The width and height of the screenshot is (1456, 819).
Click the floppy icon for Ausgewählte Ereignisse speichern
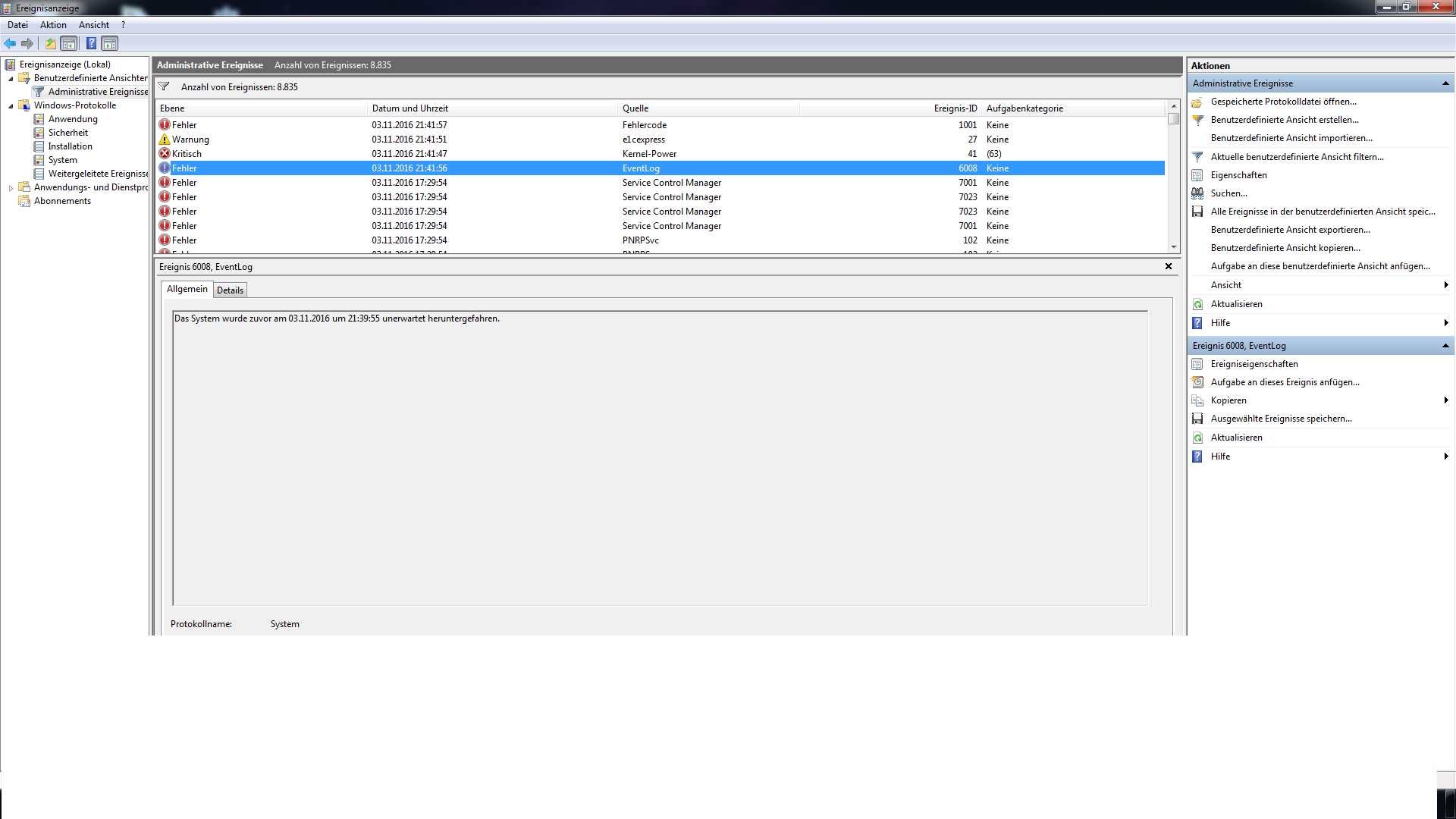coord(1197,419)
